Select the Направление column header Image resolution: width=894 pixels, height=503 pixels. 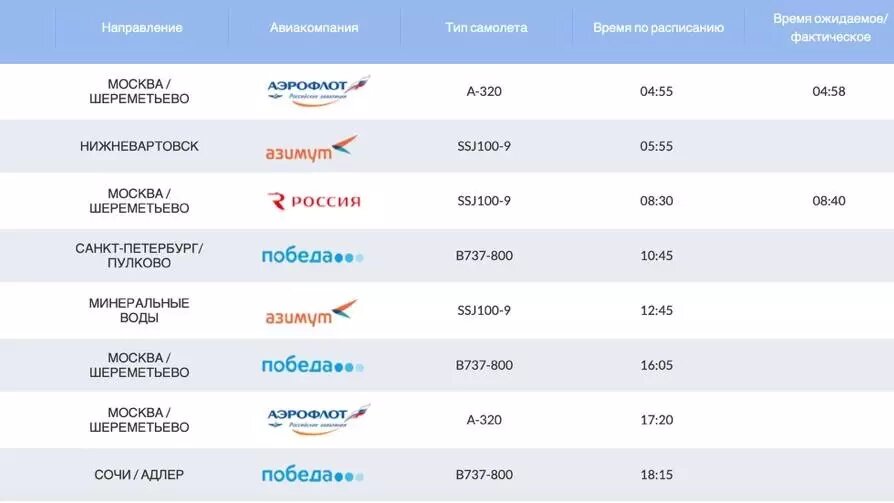pos(142,27)
